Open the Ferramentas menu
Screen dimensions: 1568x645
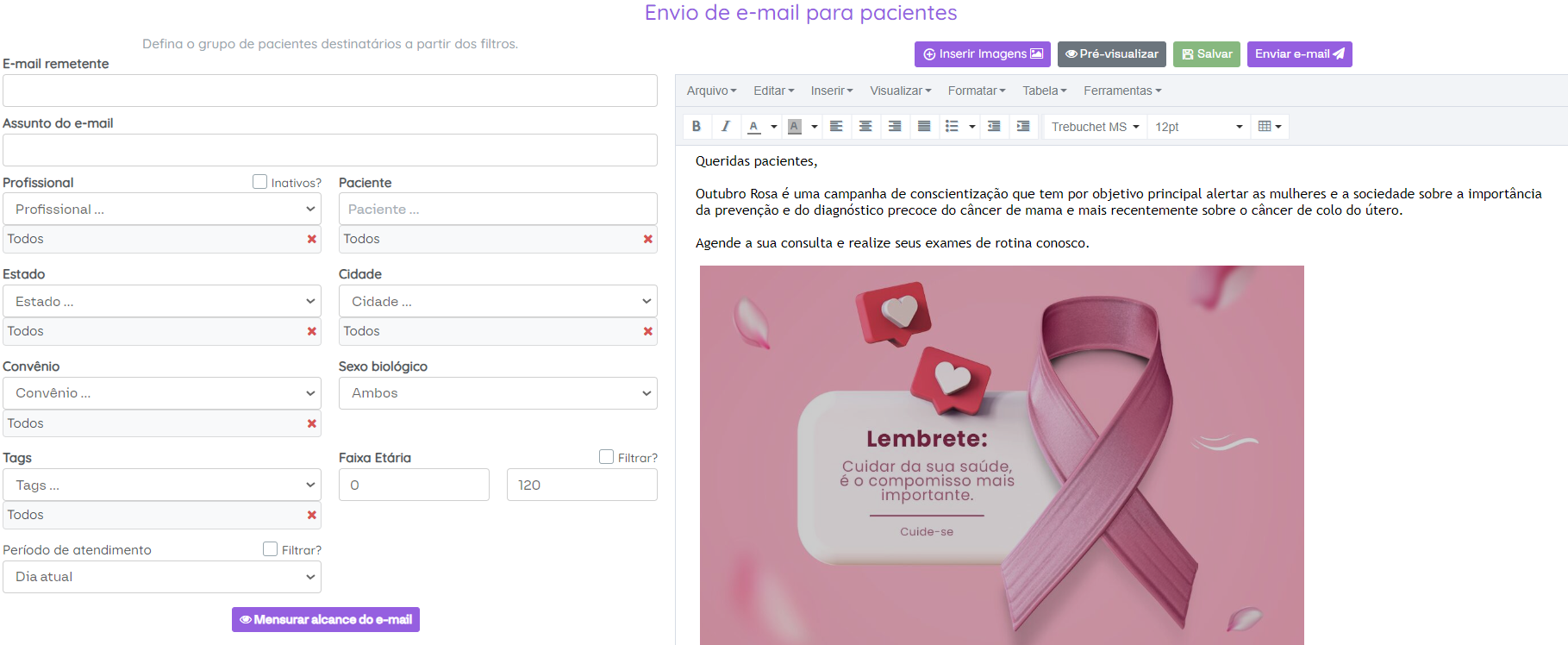pyautogui.click(x=1121, y=91)
